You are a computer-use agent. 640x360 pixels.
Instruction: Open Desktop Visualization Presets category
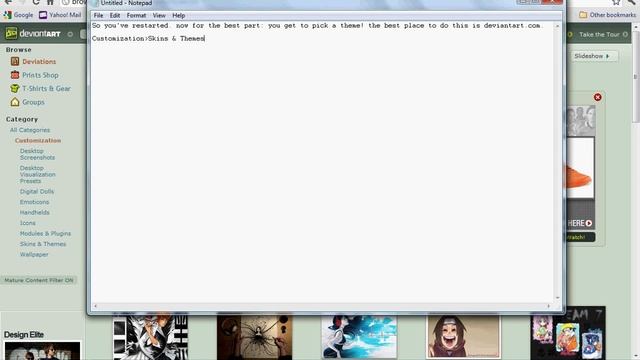pos(38,174)
